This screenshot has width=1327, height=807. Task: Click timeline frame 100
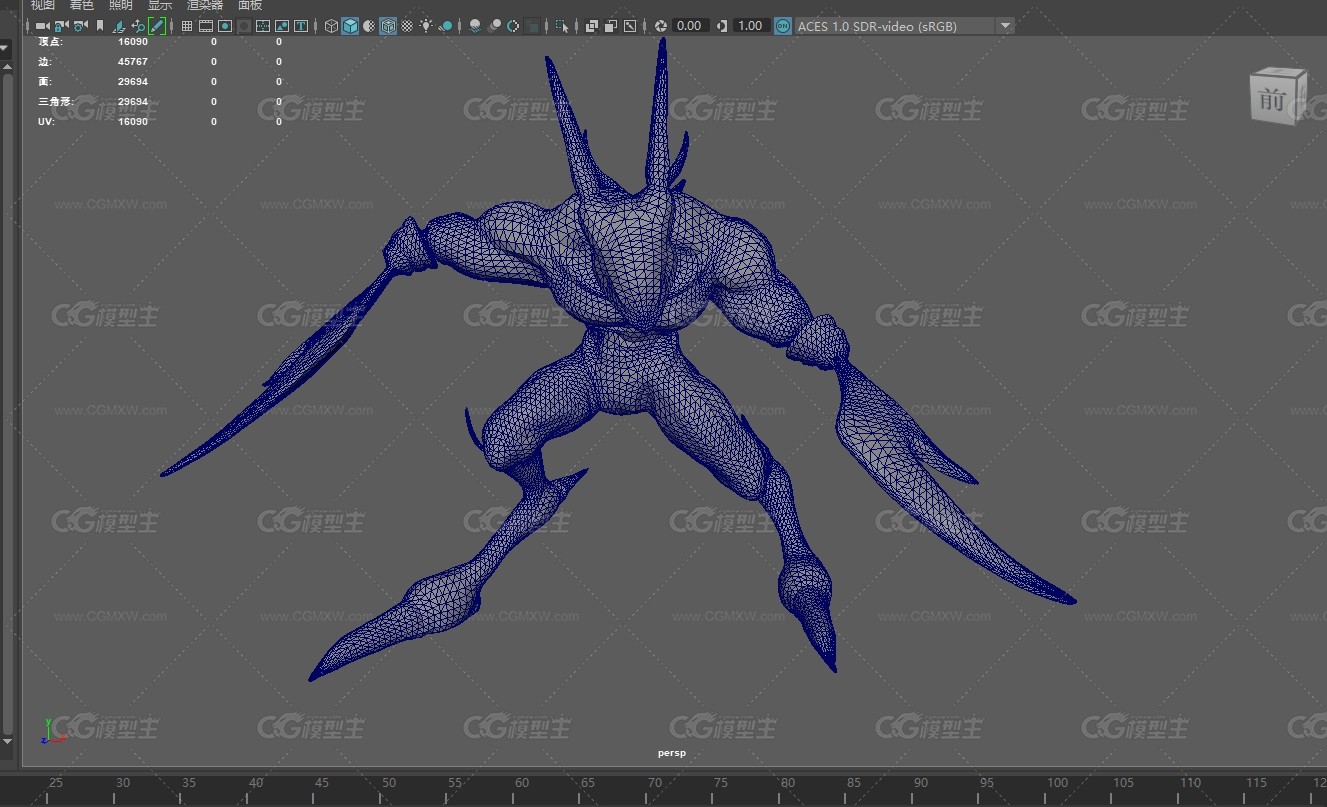click(1056, 783)
